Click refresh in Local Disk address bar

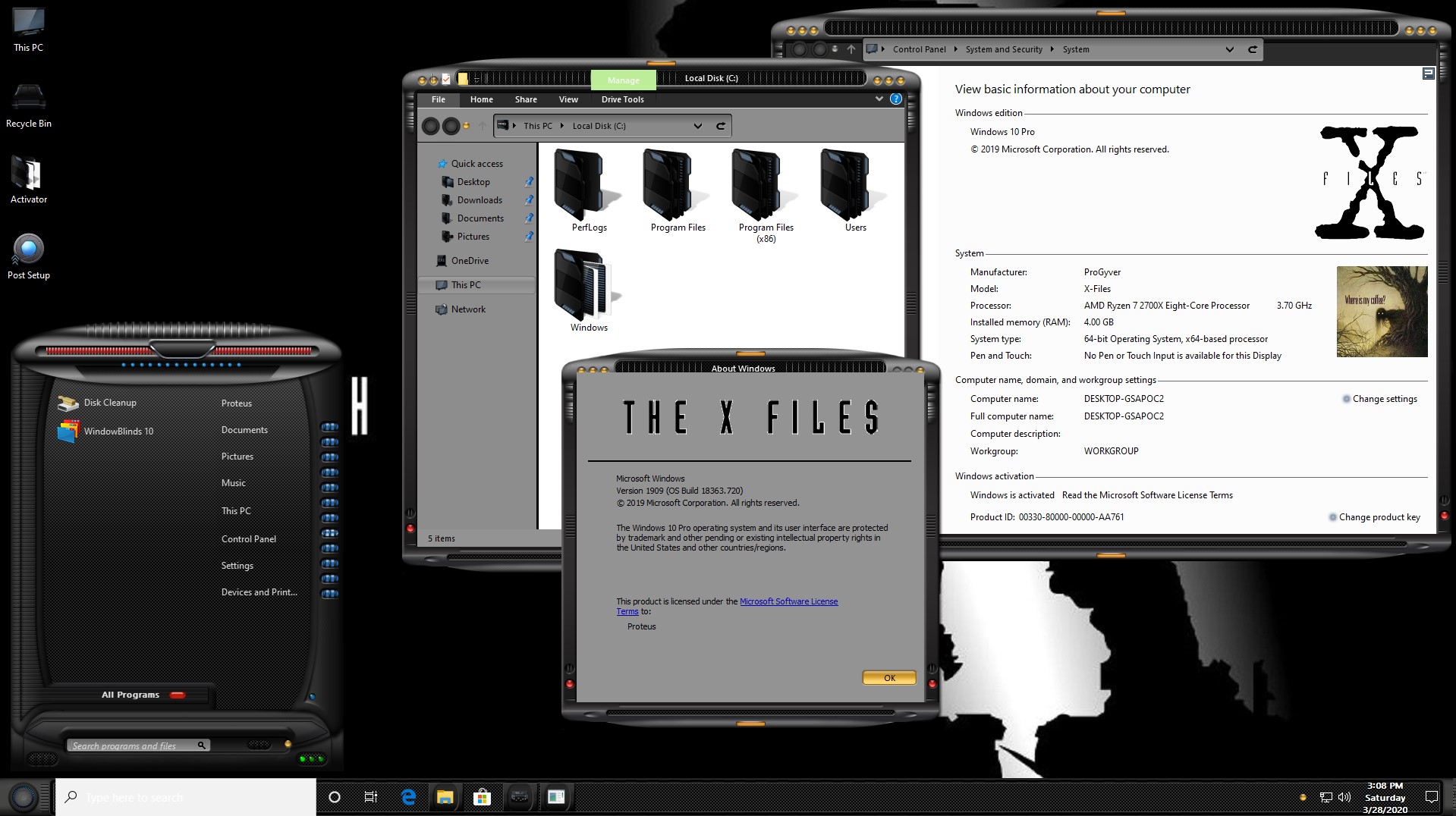[x=721, y=126]
